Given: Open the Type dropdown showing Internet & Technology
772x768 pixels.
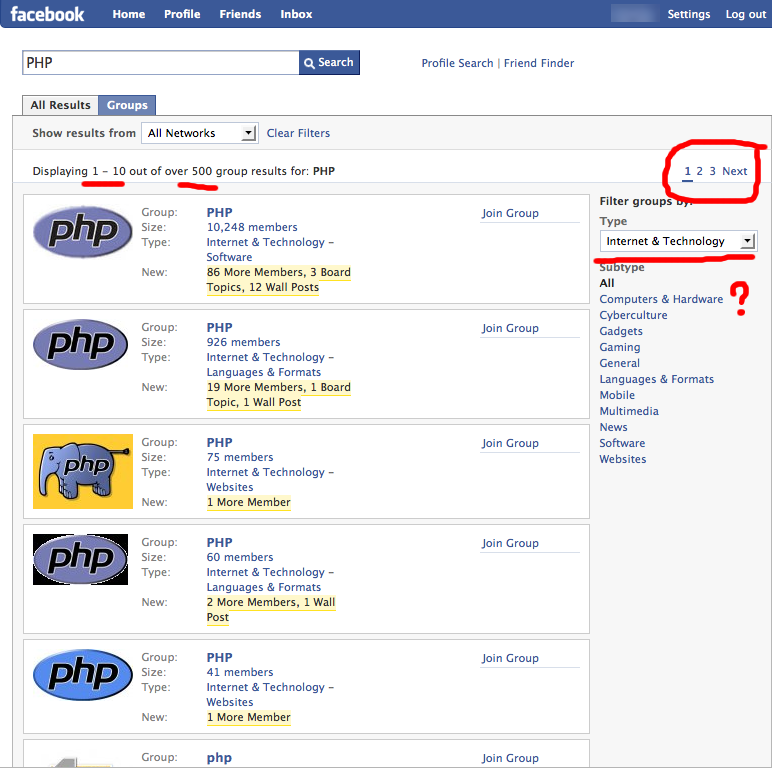Looking at the screenshot, I should pyautogui.click(x=678, y=241).
